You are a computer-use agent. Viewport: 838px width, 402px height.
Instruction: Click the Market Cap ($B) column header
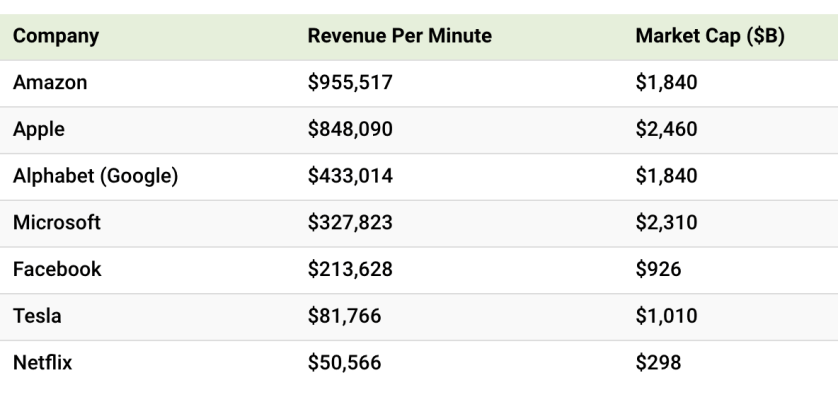point(710,38)
